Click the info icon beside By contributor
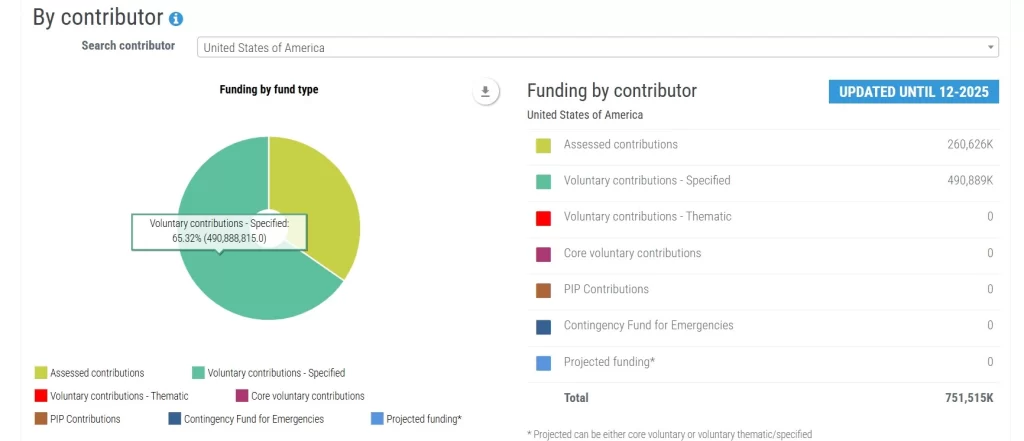 pos(176,19)
